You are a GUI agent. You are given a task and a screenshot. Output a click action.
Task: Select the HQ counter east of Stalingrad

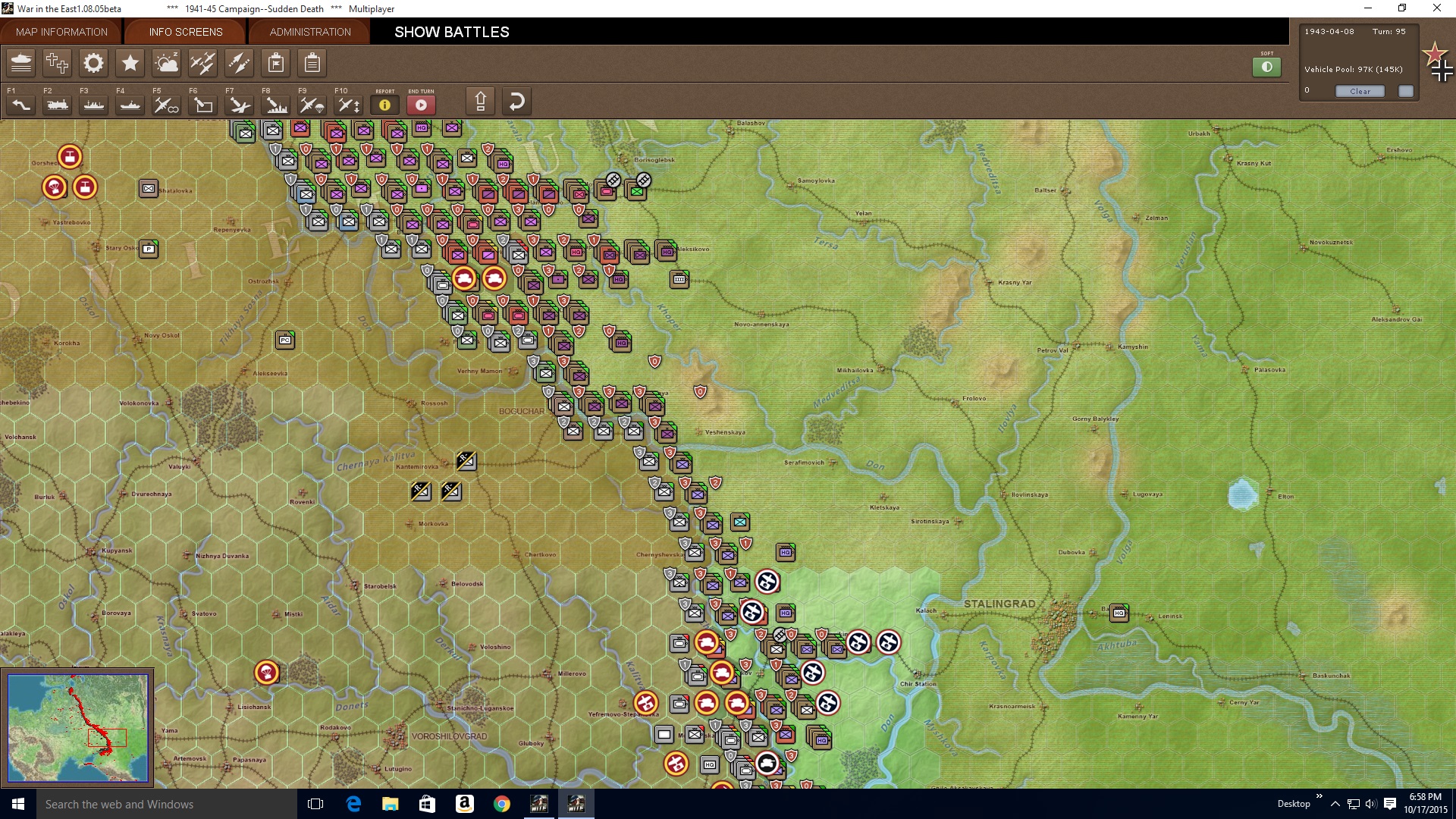coord(1119,613)
